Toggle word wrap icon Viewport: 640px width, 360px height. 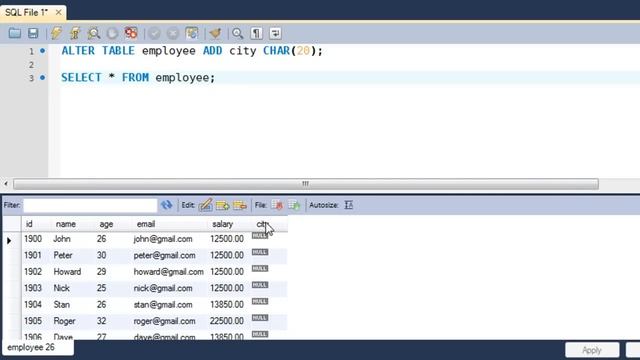[275, 33]
